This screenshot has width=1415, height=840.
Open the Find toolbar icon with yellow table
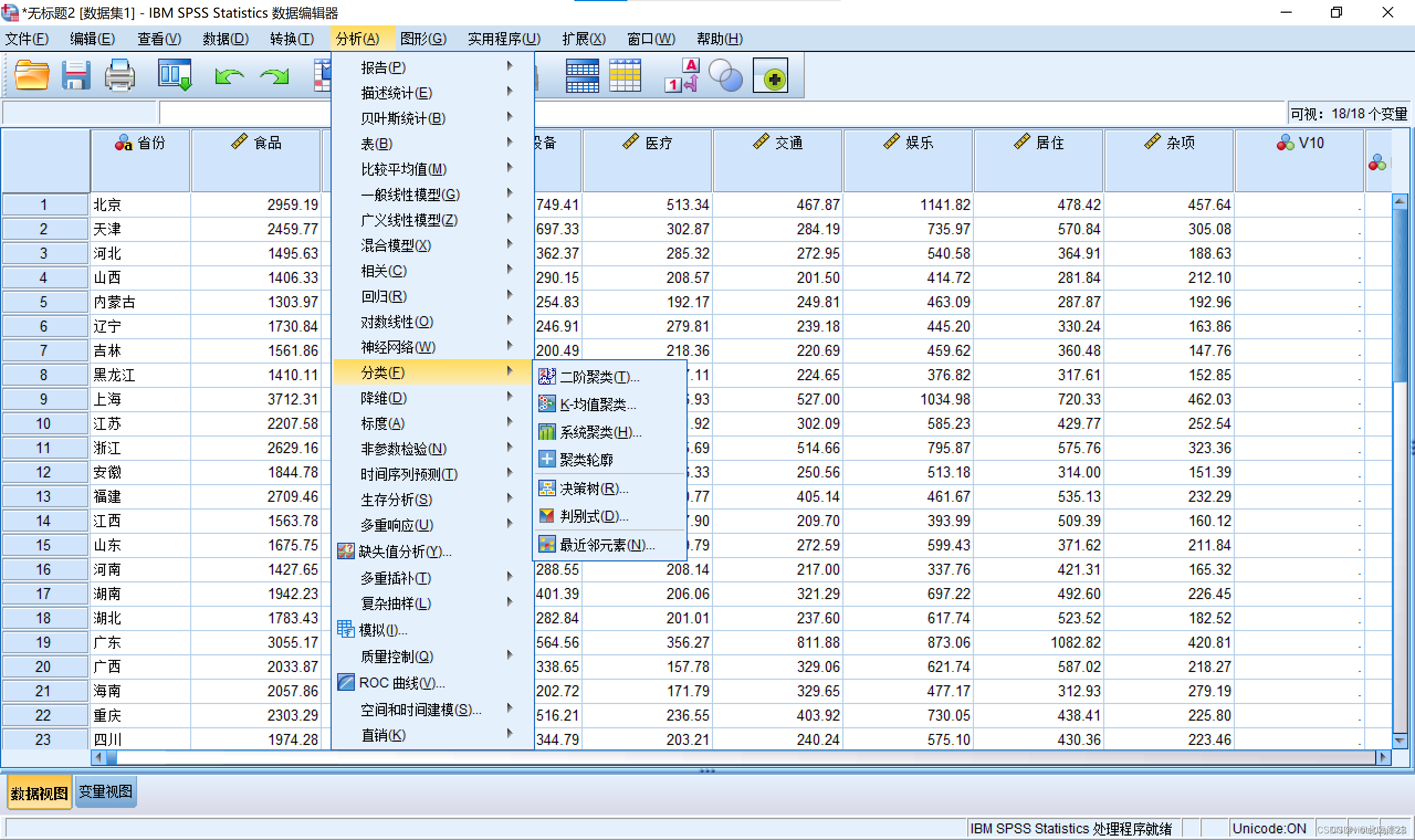626,74
